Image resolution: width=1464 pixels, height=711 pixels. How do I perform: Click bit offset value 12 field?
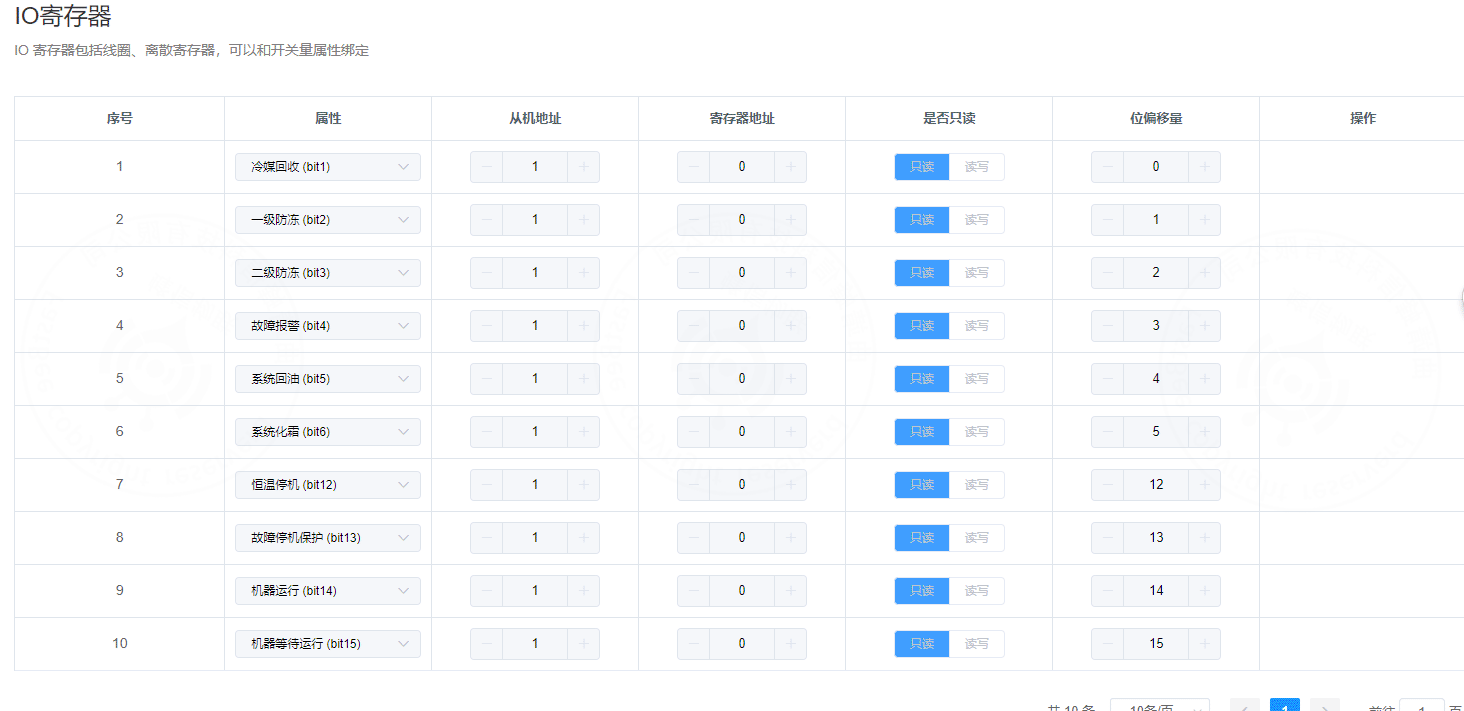(1156, 485)
